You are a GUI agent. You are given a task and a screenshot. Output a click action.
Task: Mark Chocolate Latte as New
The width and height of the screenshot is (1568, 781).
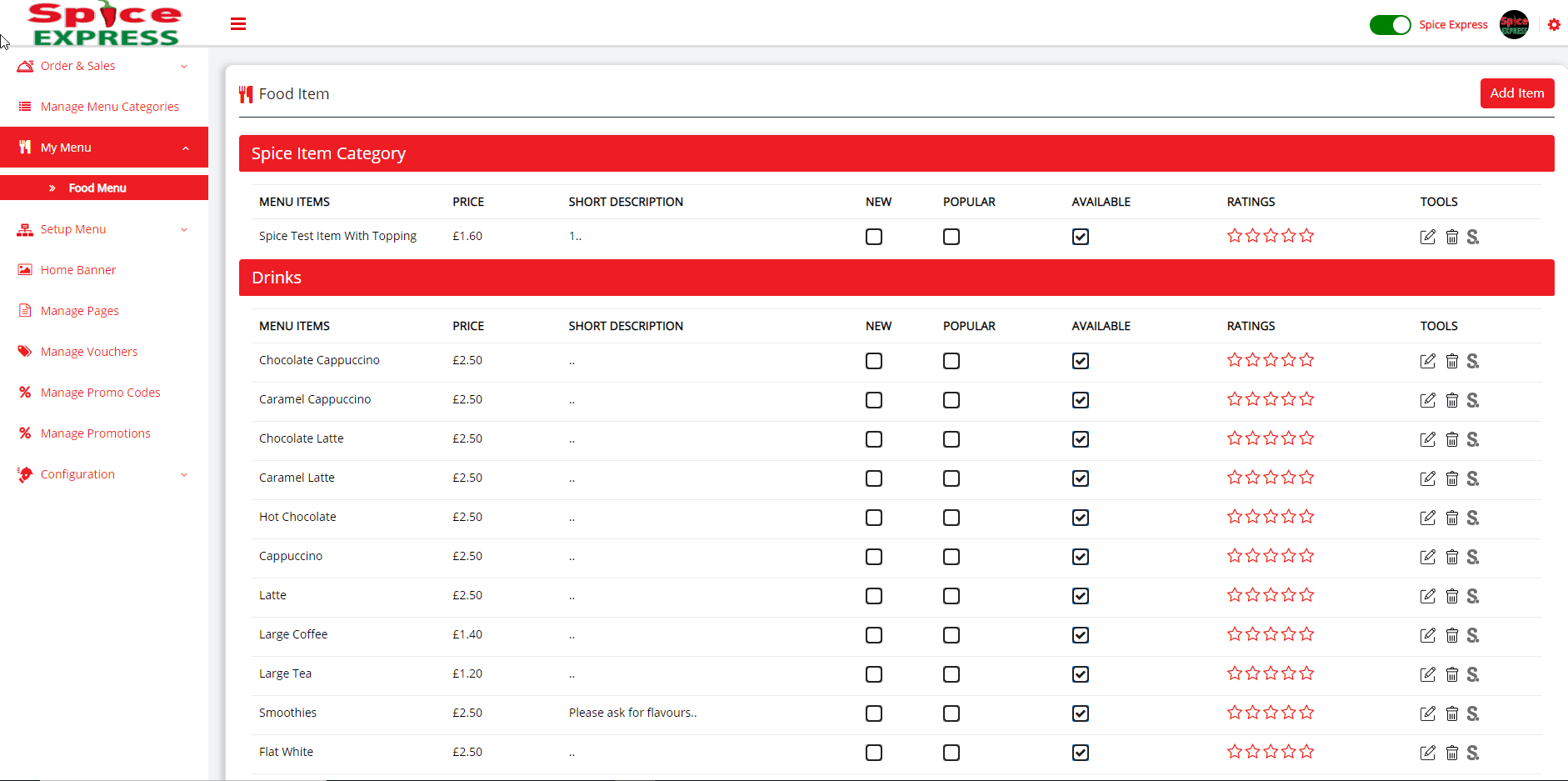pyautogui.click(x=873, y=439)
